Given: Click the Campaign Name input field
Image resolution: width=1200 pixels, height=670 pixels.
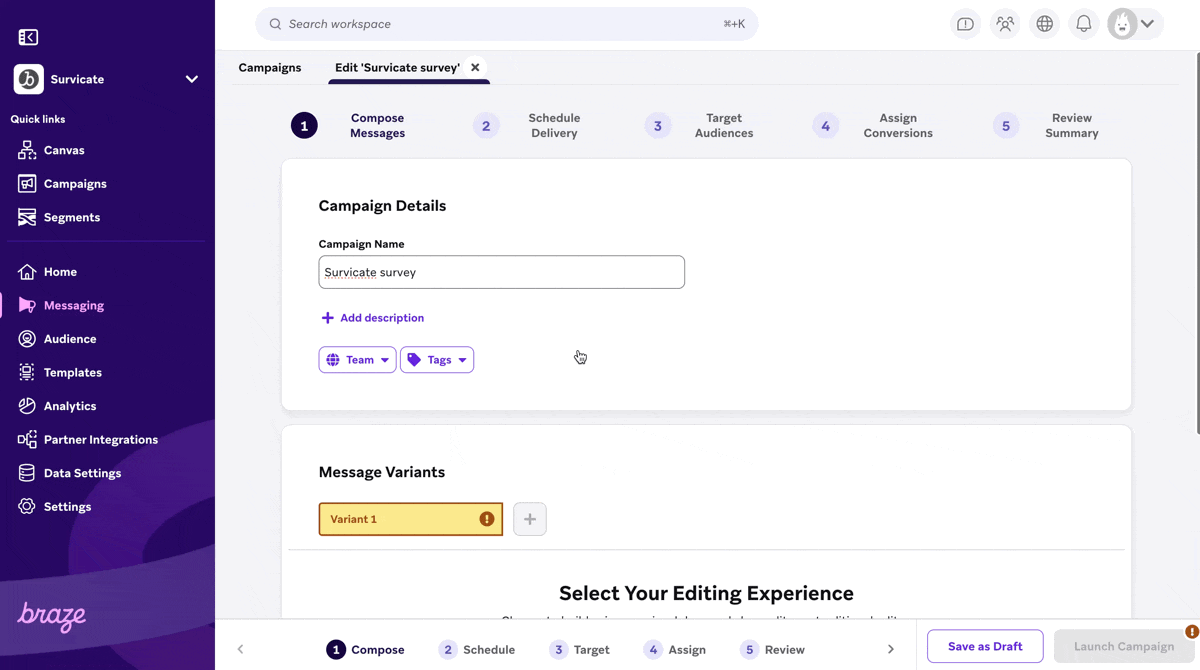Looking at the screenshot, I should [501, 271].
